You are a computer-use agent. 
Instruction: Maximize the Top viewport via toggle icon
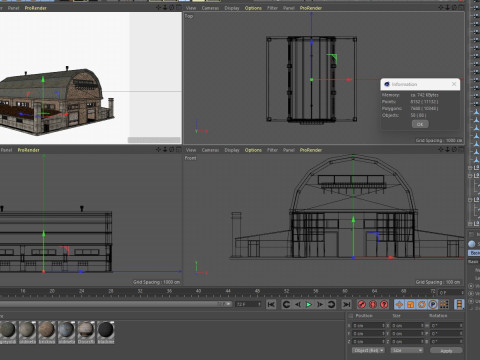pyautogui.click(x=461, y=8)
